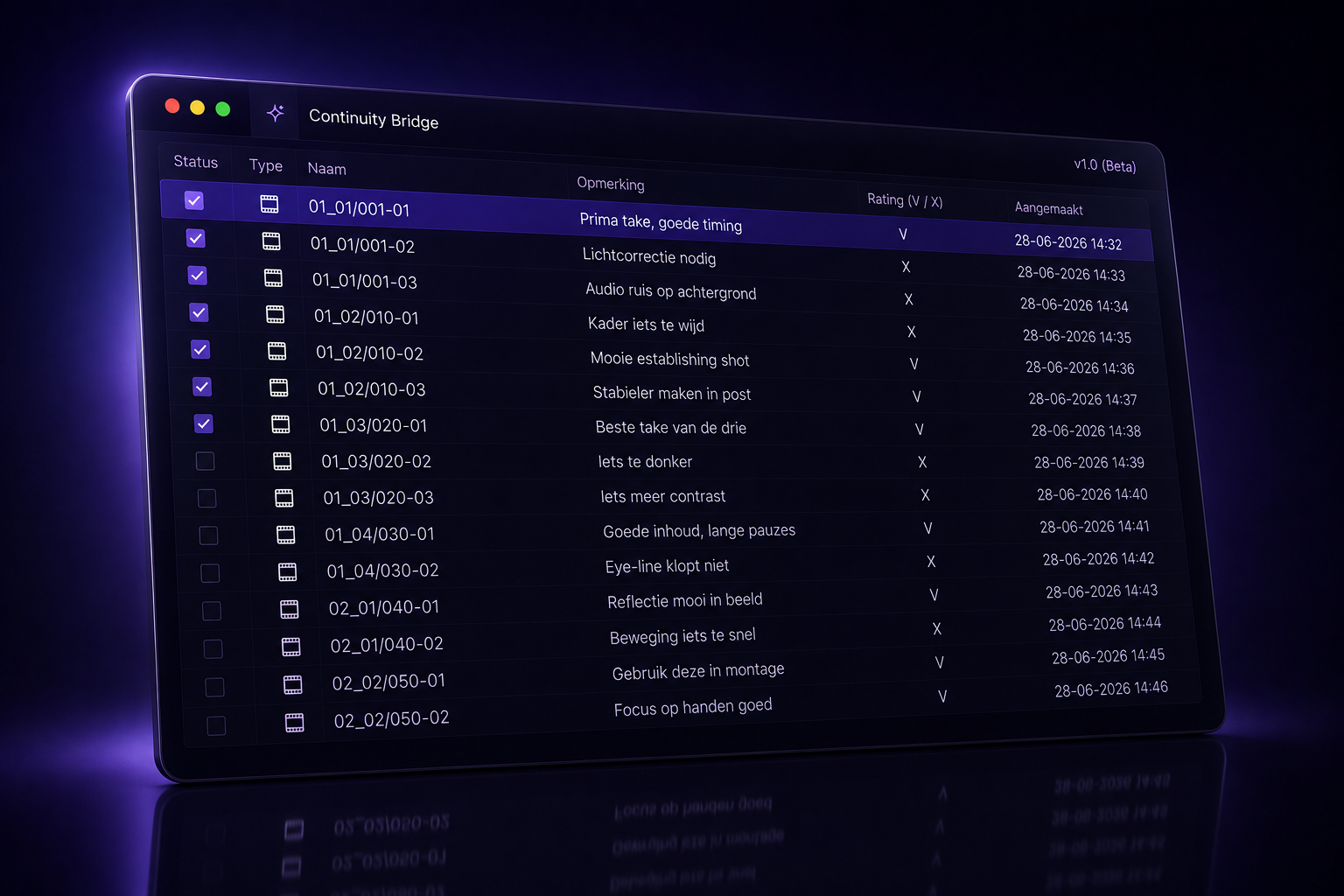Click remark 'Goede inhoud, lange pauzes'
Screen dimensions: 1344x896
pos(699,531)
